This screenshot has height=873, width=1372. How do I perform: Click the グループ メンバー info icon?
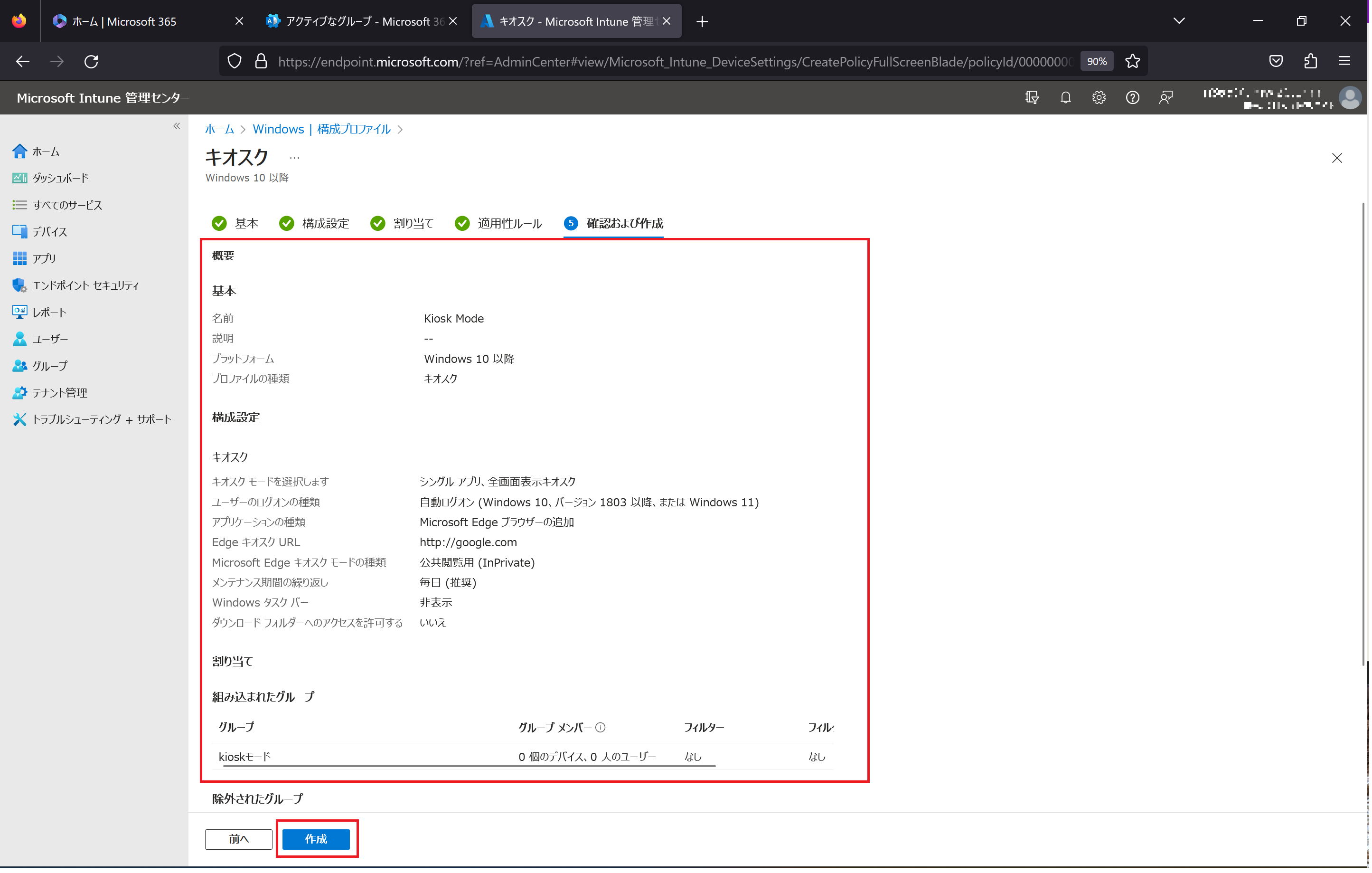point(601,729)
